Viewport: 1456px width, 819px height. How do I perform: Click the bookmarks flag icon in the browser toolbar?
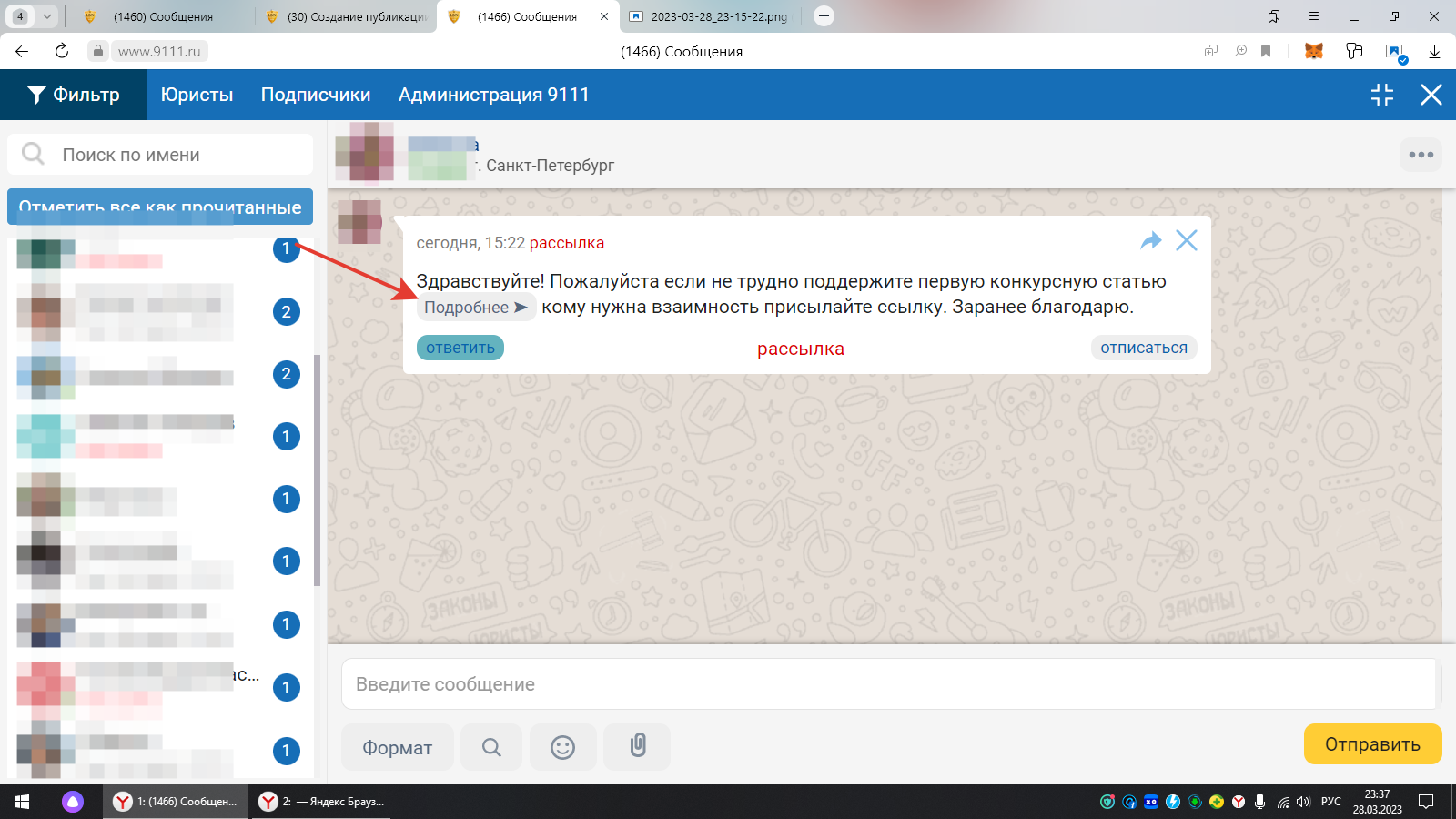(x=1266, y=52)
